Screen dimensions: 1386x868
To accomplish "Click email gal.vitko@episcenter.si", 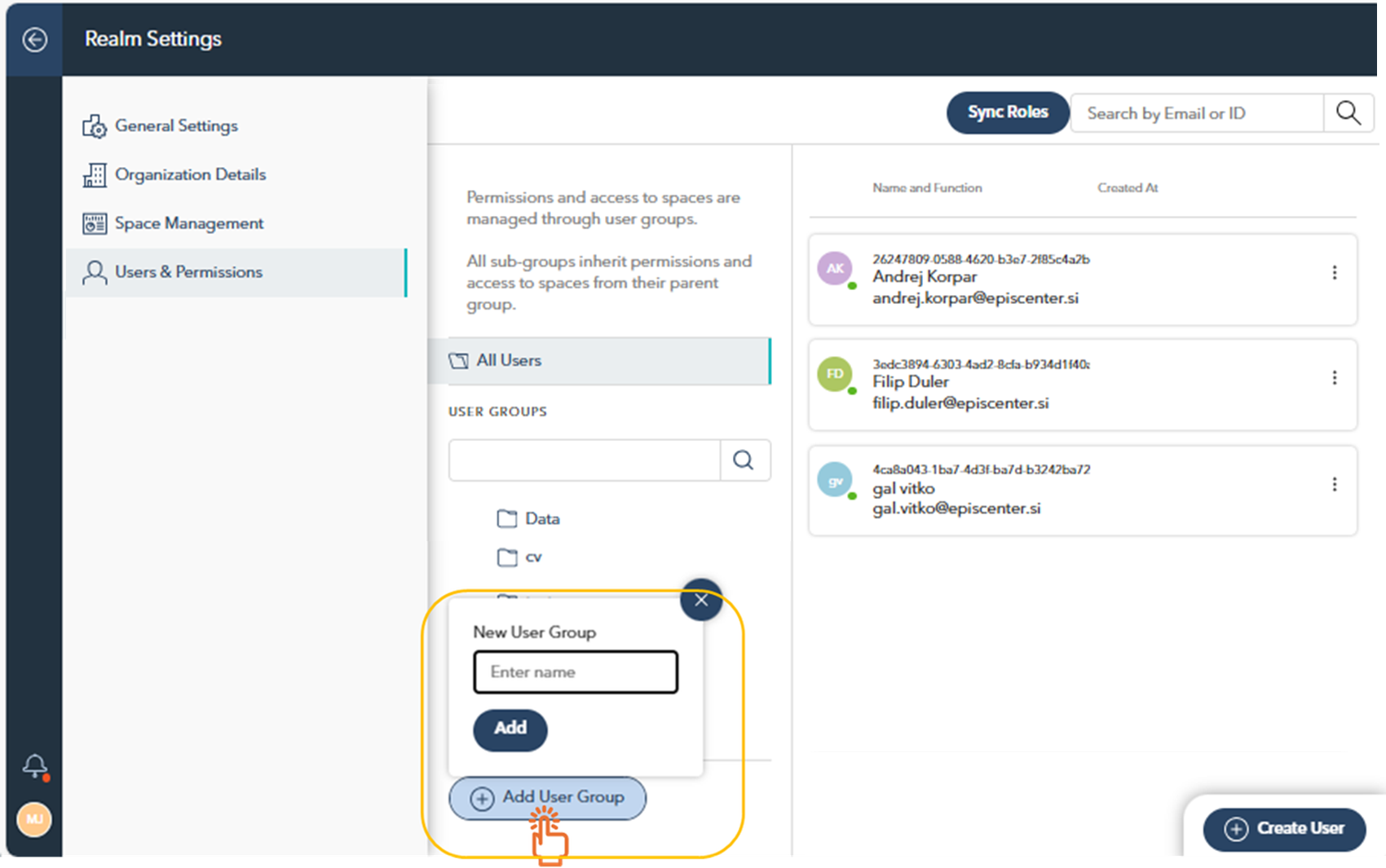I will tap(956, 509).
